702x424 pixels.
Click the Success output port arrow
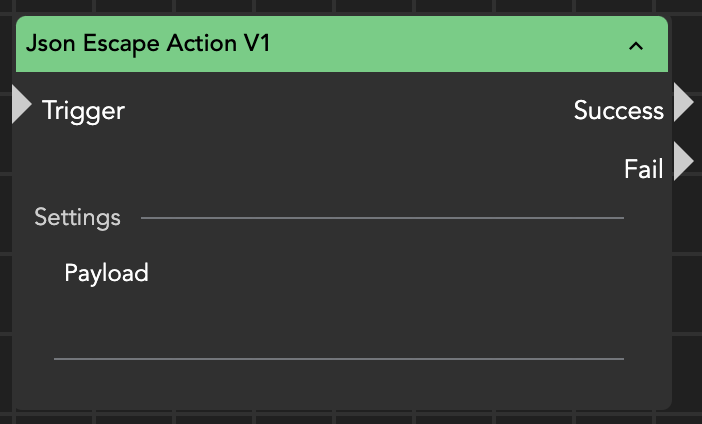684,103
